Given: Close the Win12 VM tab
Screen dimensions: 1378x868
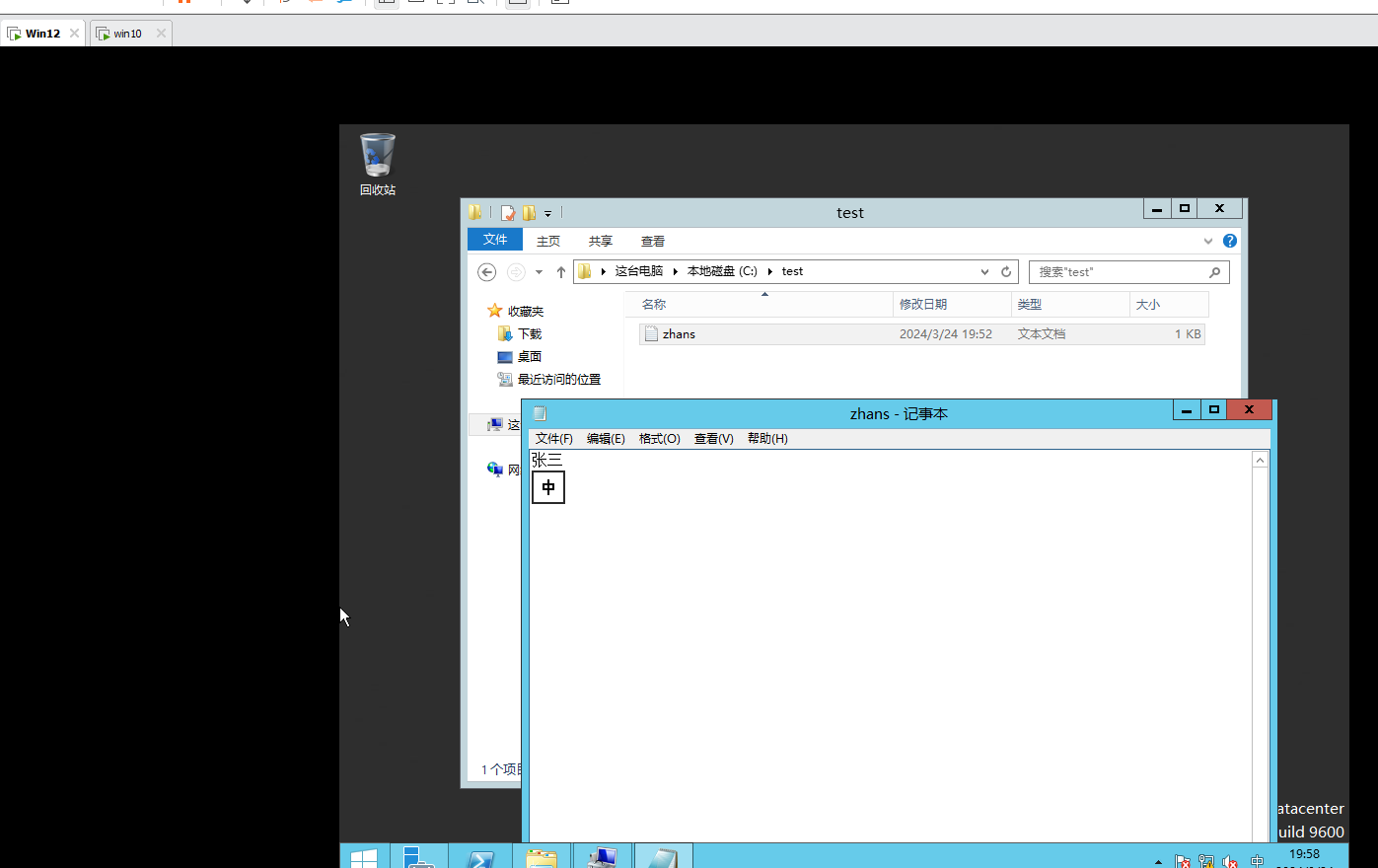Looking at the screenshot, I should (74, 33).
